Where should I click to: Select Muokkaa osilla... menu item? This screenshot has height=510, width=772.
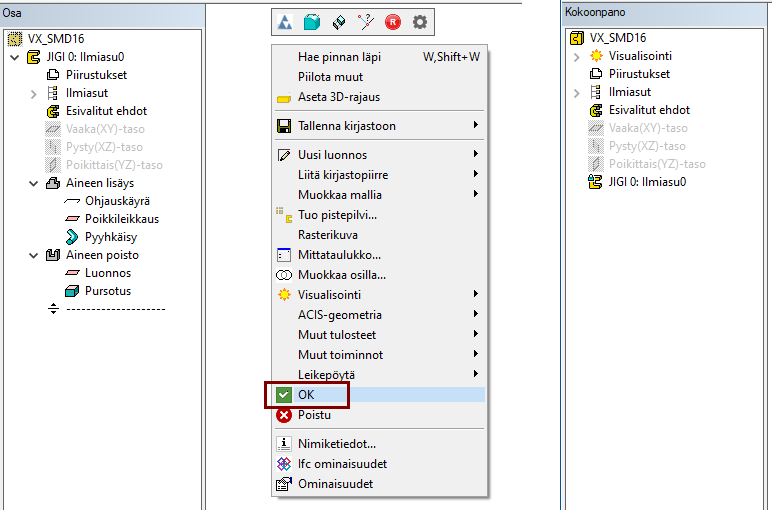tap(379, 275)
